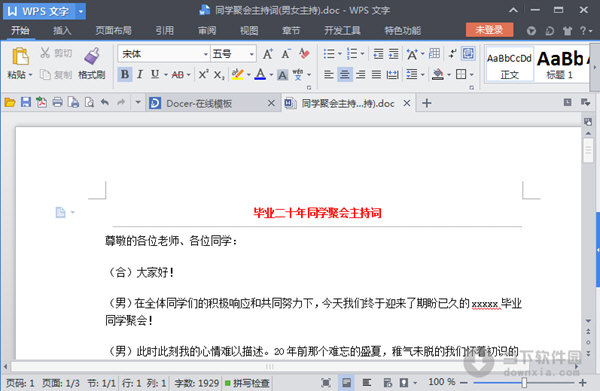Insert a table with the grid icon

(434, 54)
